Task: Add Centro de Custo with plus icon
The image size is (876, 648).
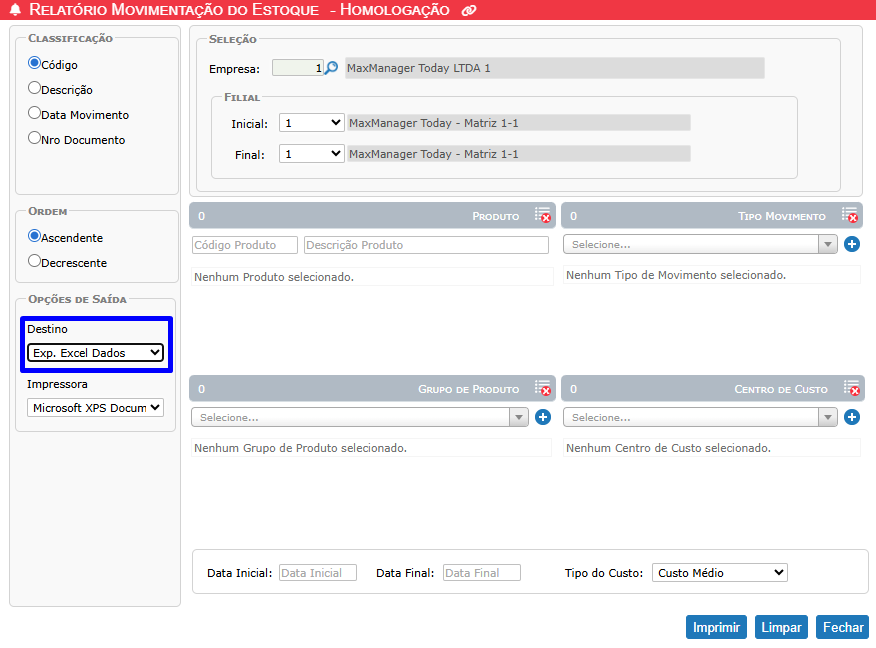Action: [x=852, y=417]
